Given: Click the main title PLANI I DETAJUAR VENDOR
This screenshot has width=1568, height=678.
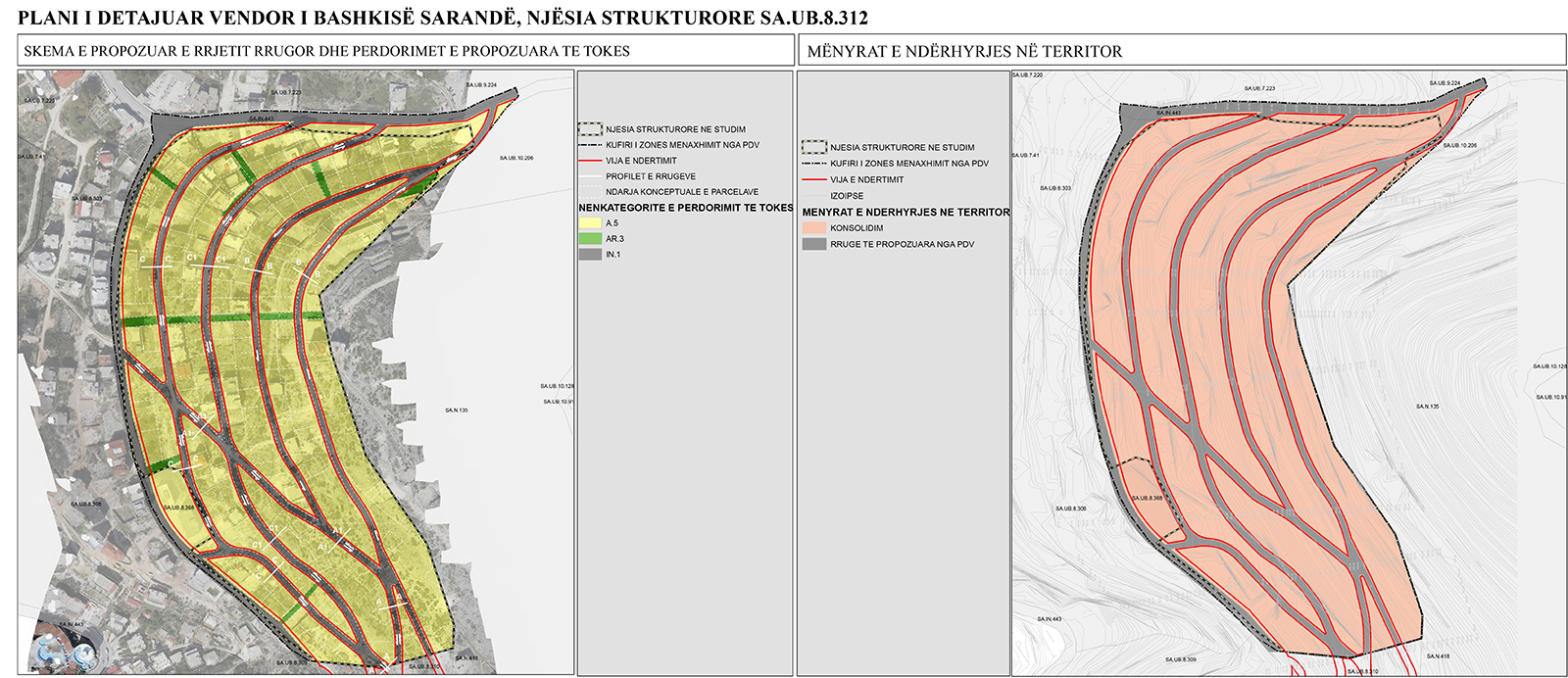Looking at the screenshot, I should [443, 18].
